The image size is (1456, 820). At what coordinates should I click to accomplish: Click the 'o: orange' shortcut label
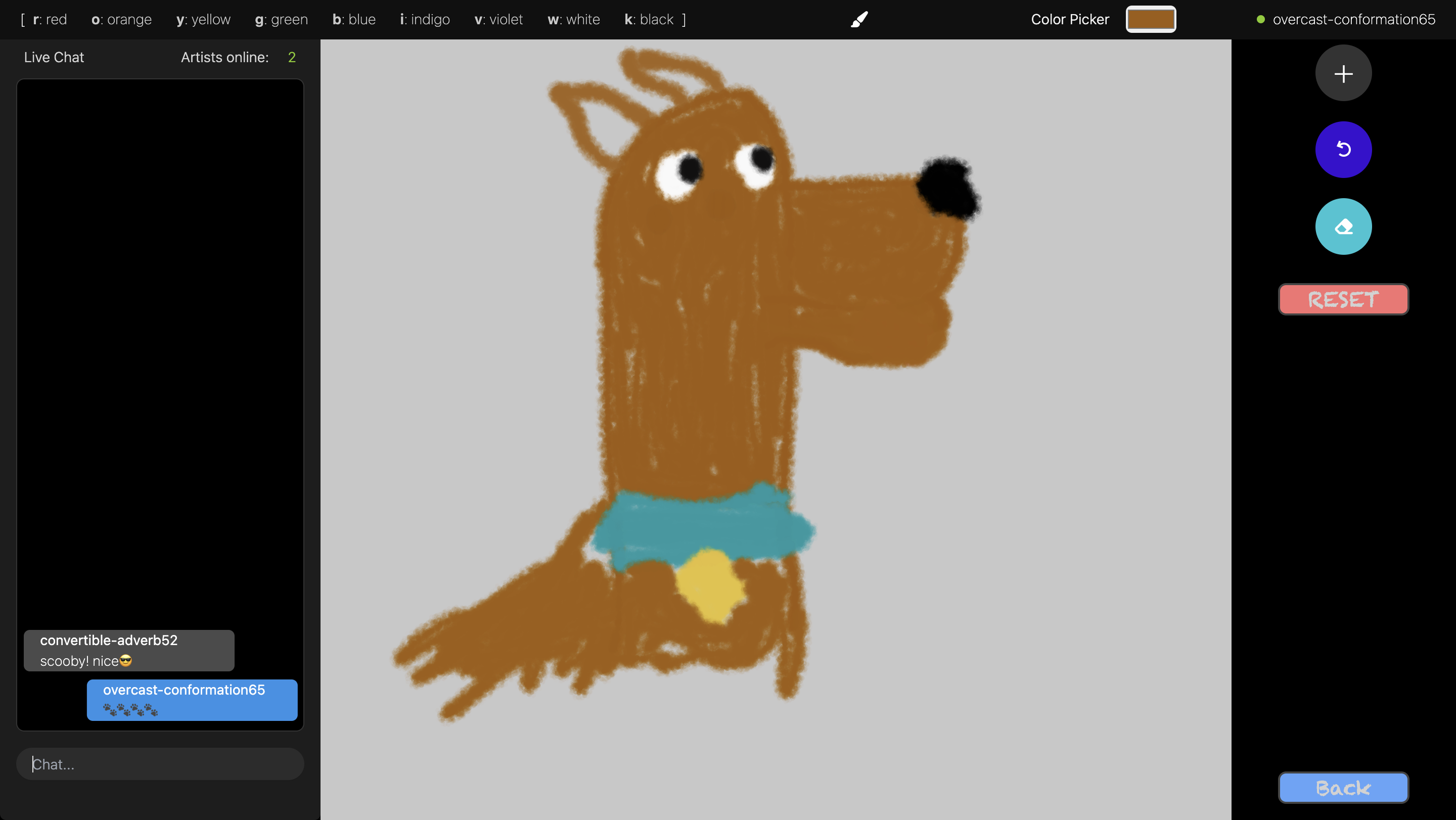point(121,20)
